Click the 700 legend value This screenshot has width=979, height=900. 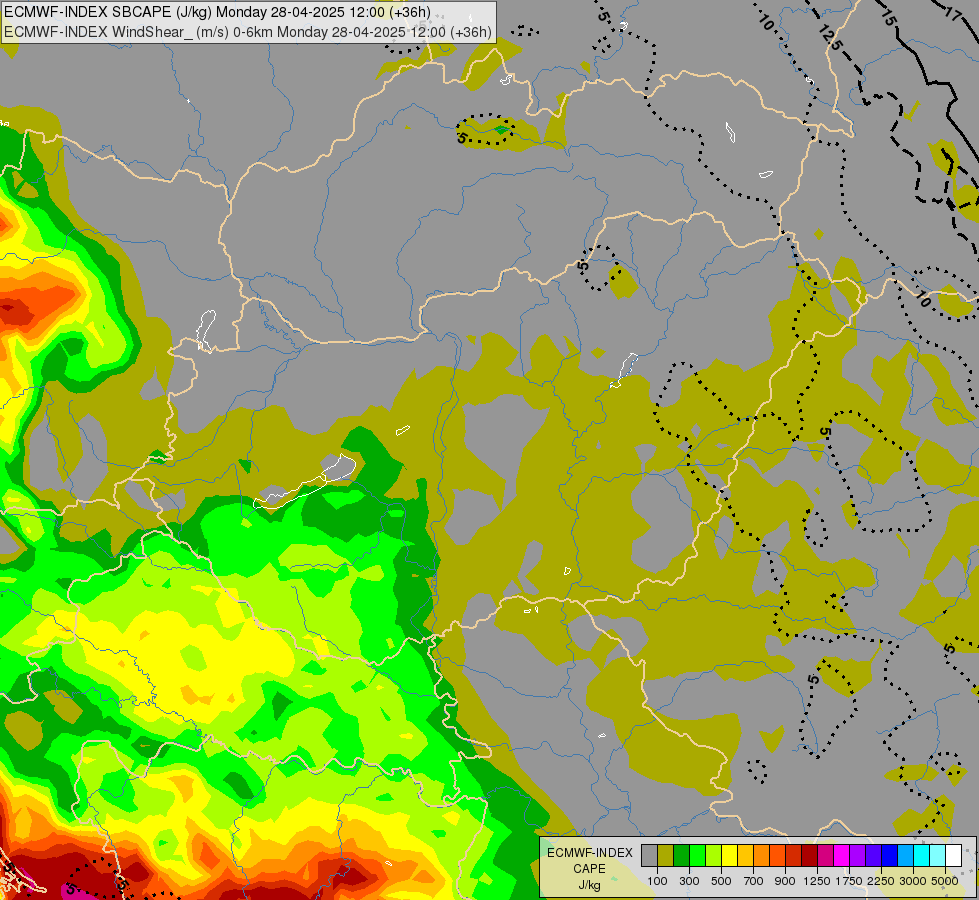coord(754,881)
